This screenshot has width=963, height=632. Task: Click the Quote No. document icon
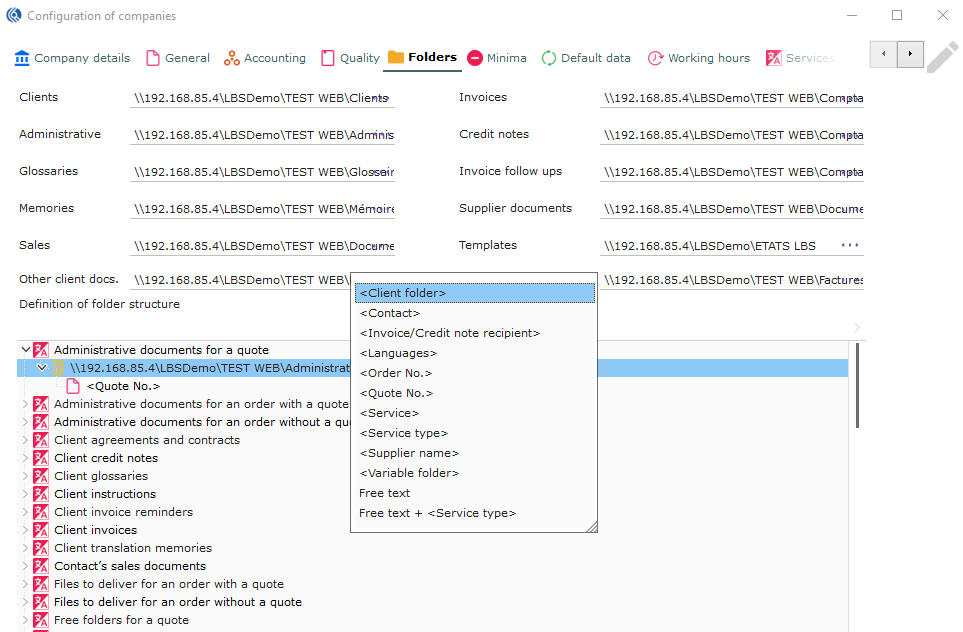tap(73, 386)
